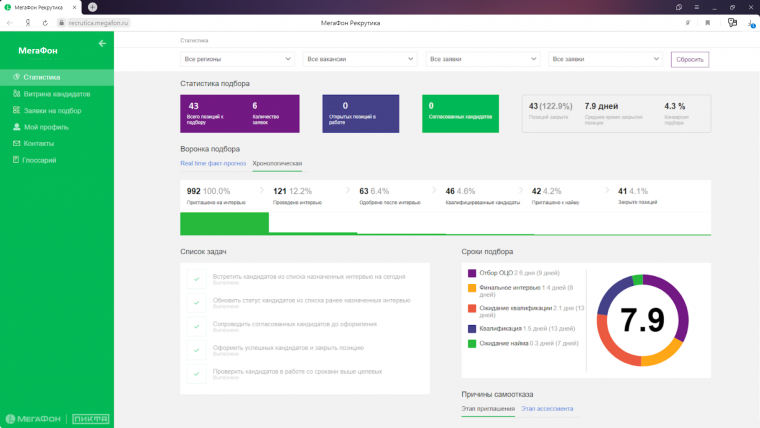Open Витрина кандидатов via its sidebar icon
Screen dimensions: 760x428
coord(17,94)
